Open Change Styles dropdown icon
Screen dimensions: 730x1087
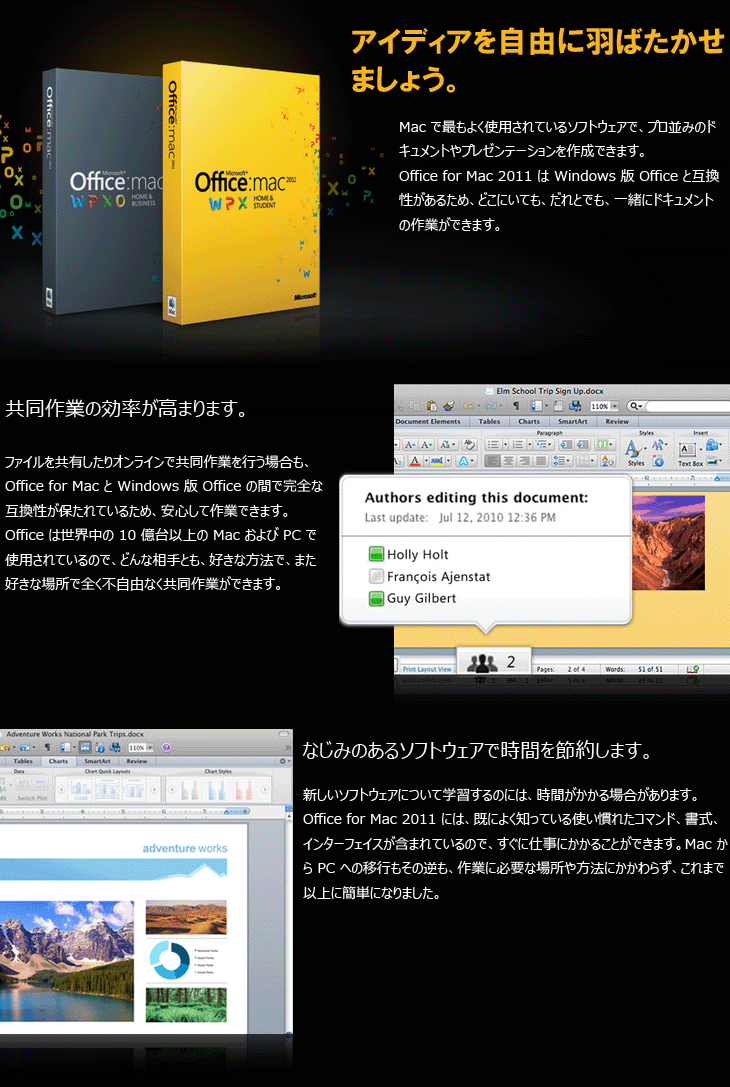(659, 444)
